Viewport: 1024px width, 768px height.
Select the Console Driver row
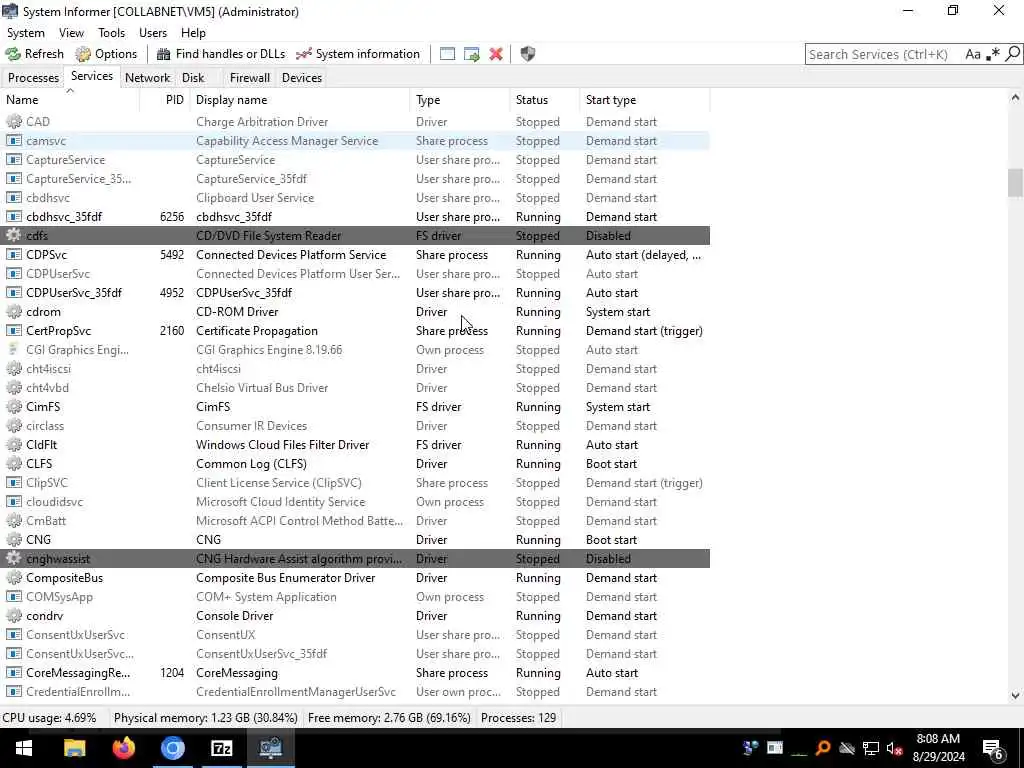tap(355, 616)
